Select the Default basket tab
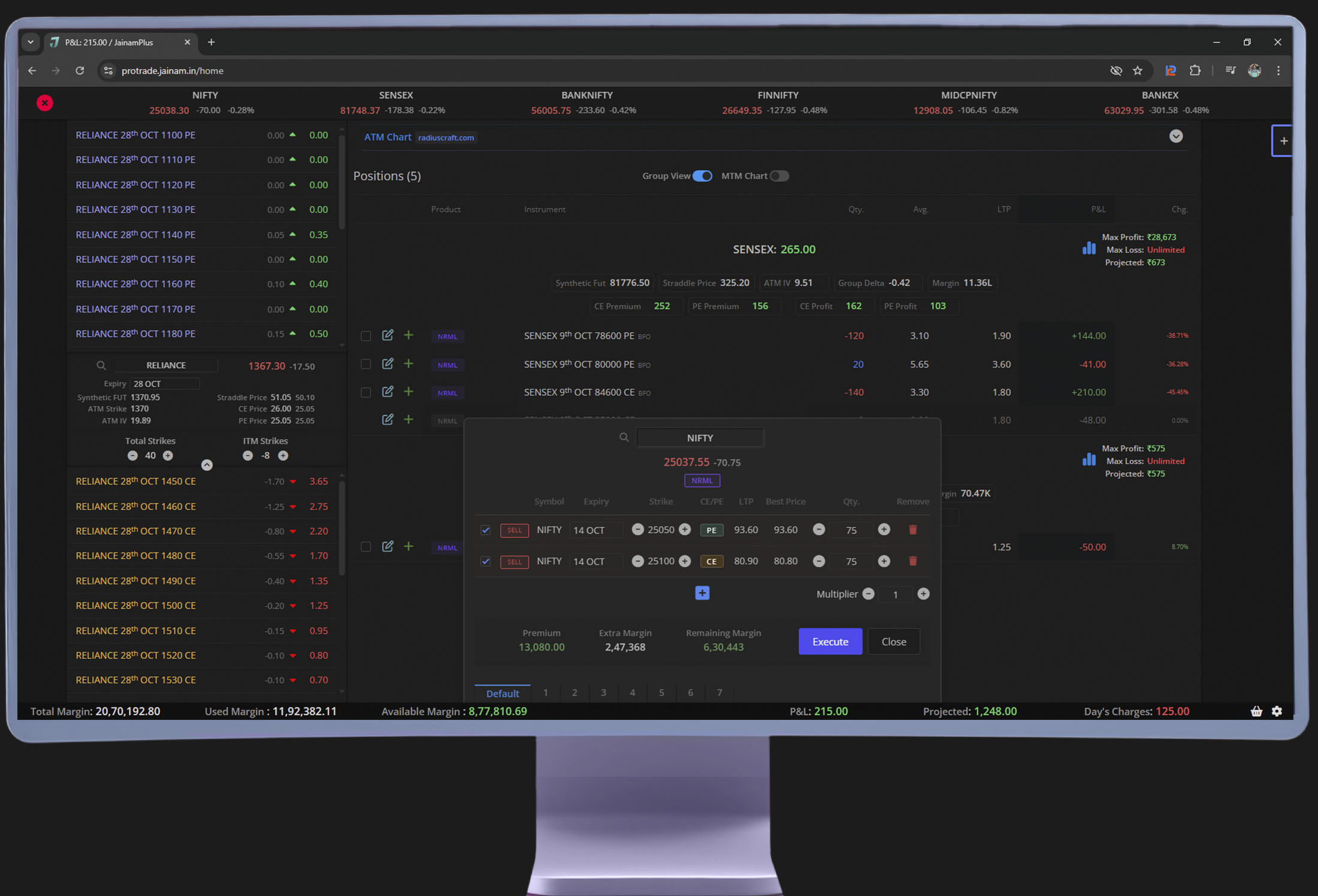Image resolution: width=1318 pixels, height=896 pixels. (502, 693)
